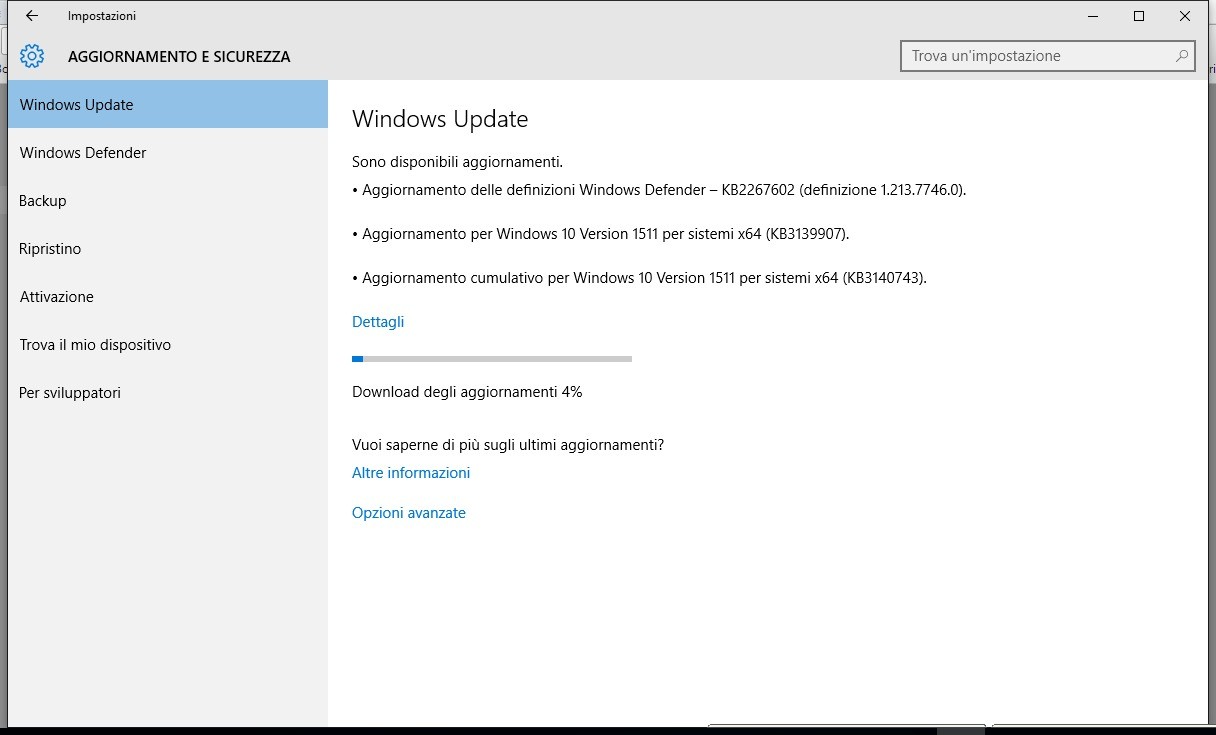This screenshot has width=1216, height=735.
Task: Open Trova il mio dispositivo
Action: tap(95, 345)
